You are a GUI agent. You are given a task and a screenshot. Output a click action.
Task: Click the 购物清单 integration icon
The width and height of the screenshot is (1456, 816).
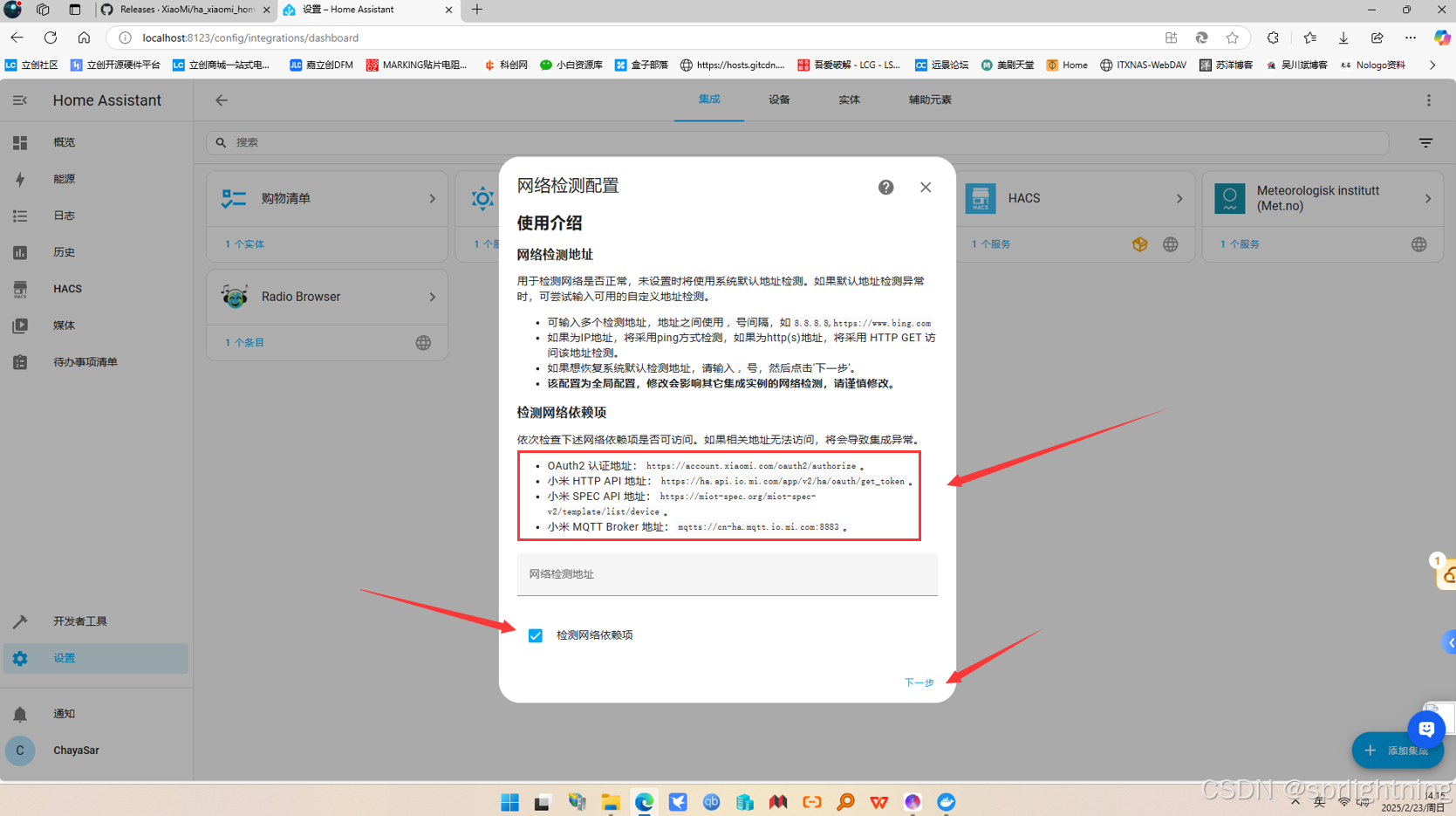pos(234,199)
